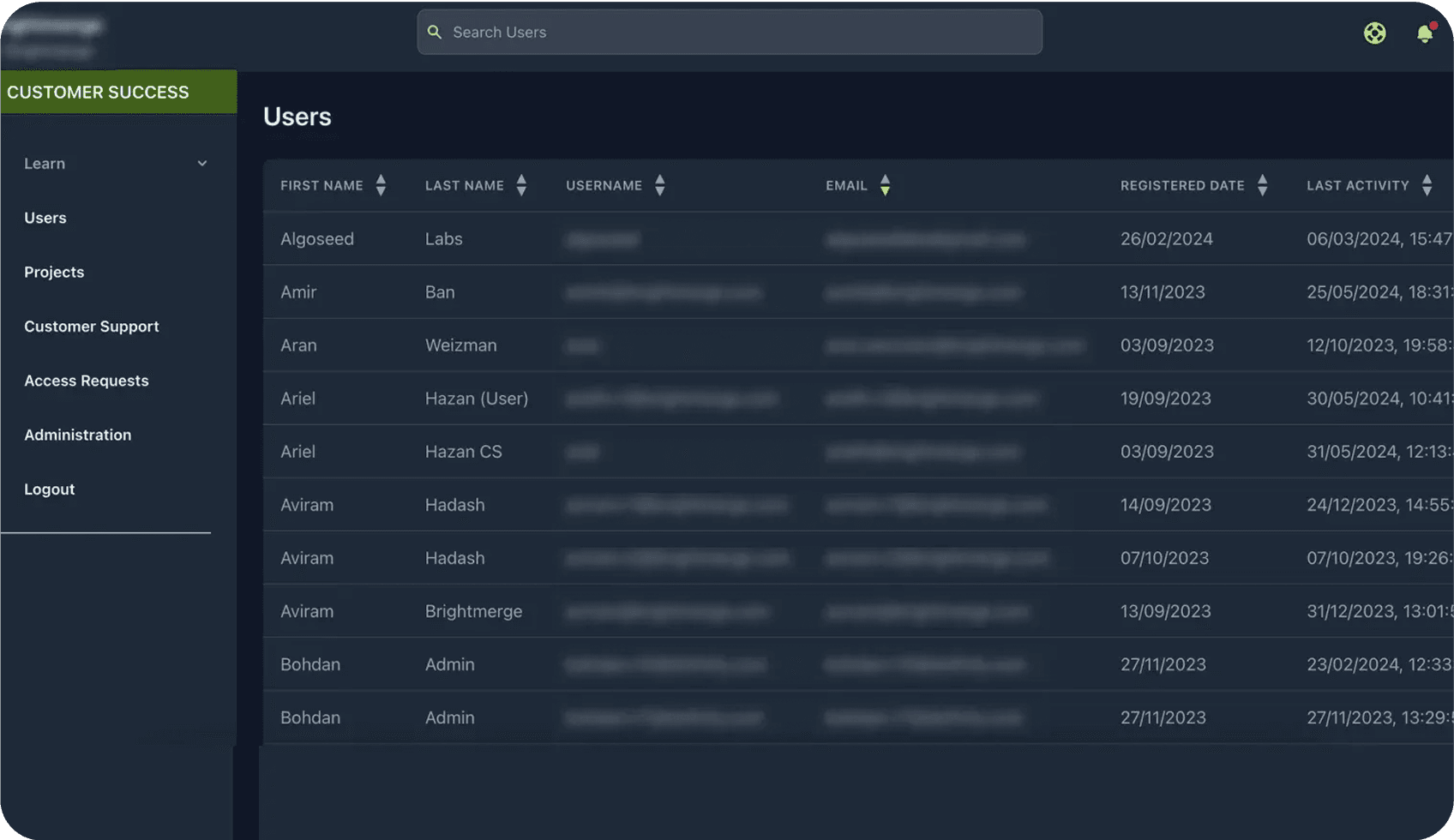Open the Administration section
Screen dimensions: 1454x840
coord(78,435)
